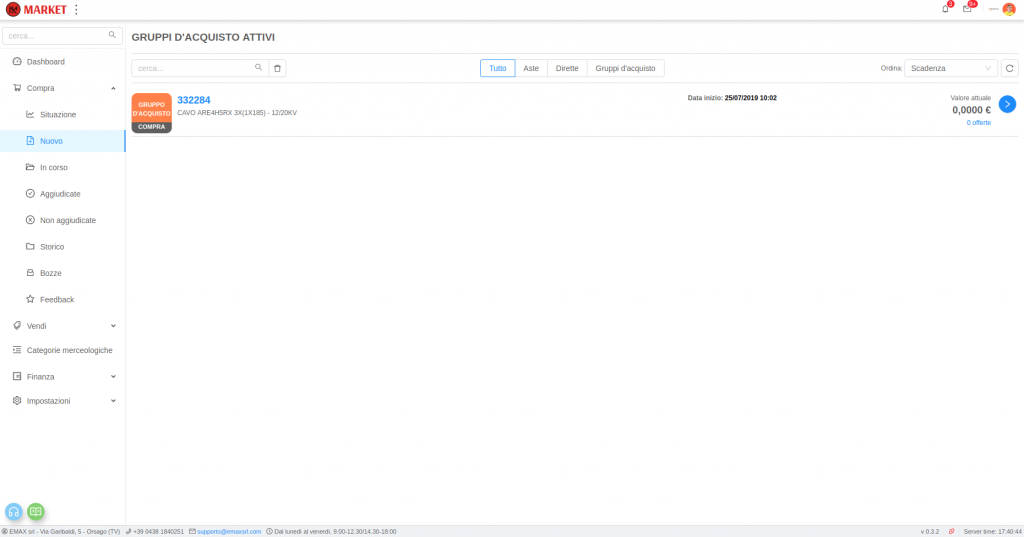Screen dimensions: 1024x537
Task: Open the three-dot menu next to MARKET logo
Action: 77,9
